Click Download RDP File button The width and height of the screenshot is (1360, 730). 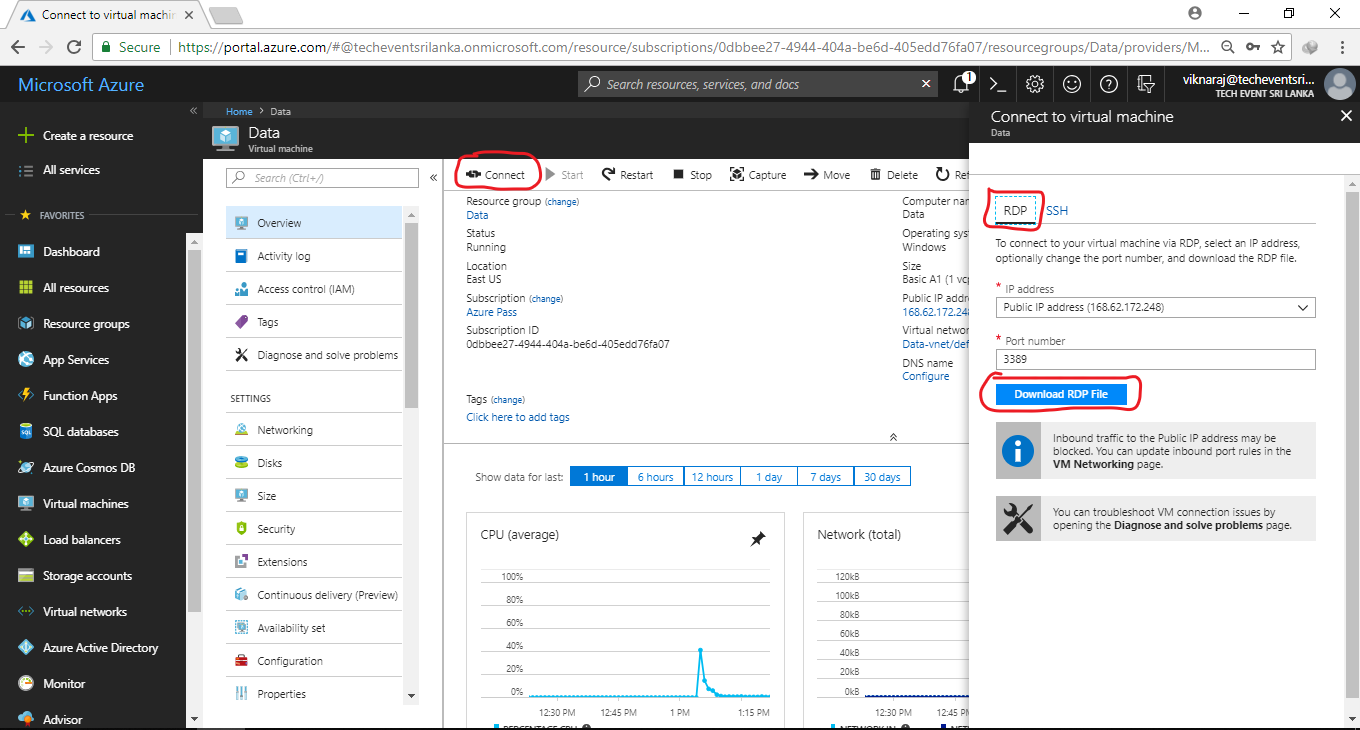pos(1061,394)
